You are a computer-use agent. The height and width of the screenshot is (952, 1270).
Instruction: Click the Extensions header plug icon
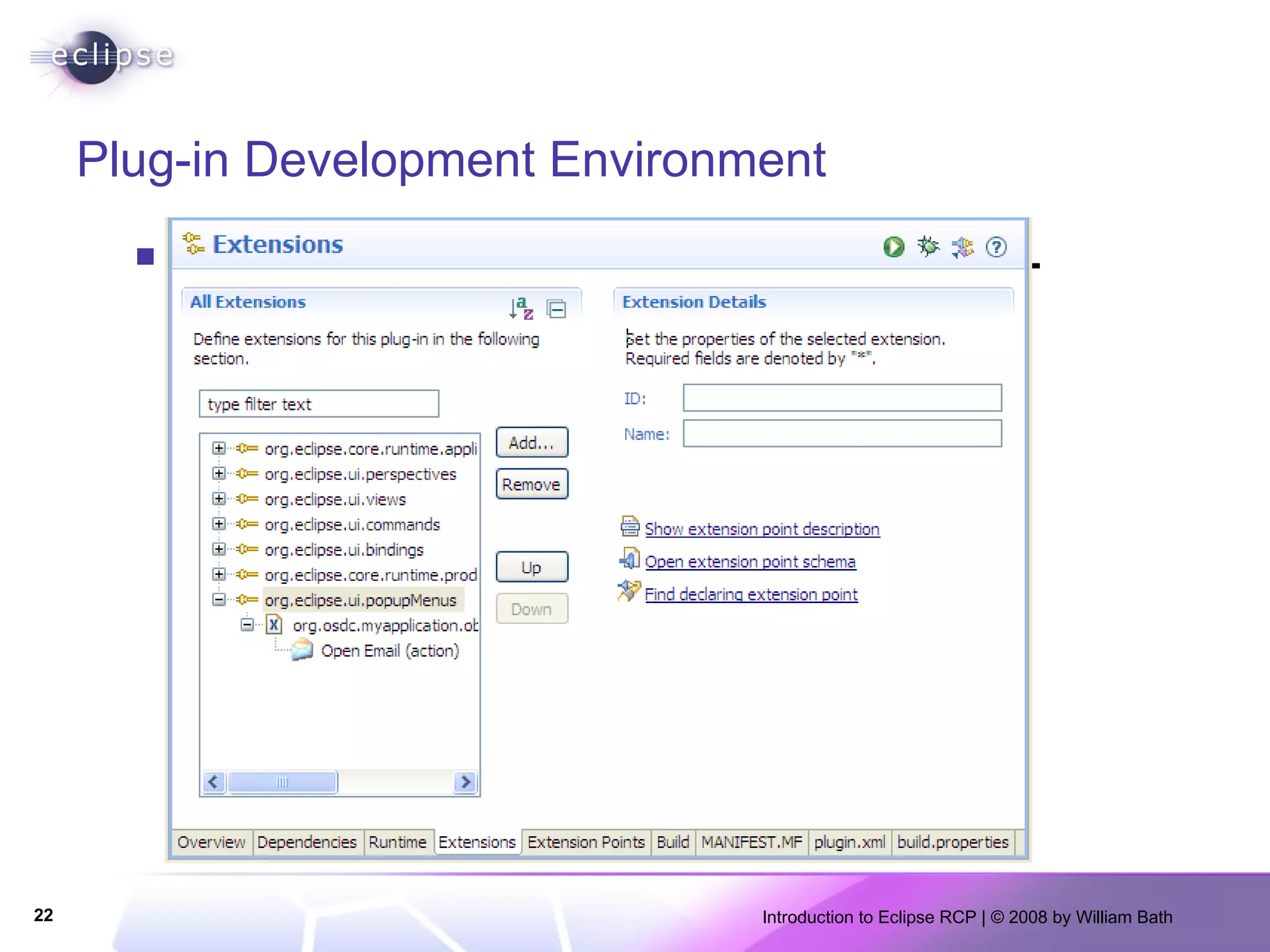(x=193, y=244)
